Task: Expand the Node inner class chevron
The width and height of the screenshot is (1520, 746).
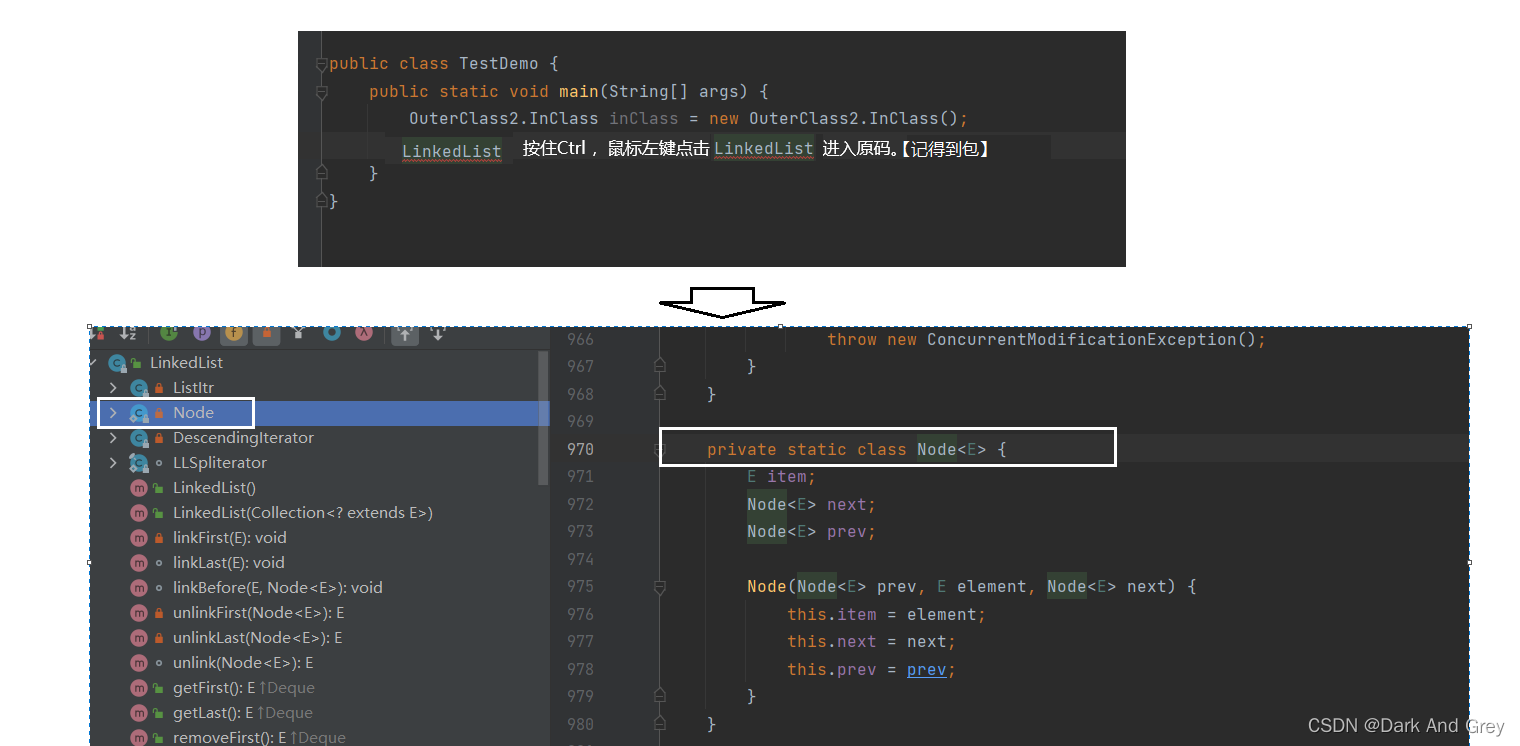Action: click(113, 413)
